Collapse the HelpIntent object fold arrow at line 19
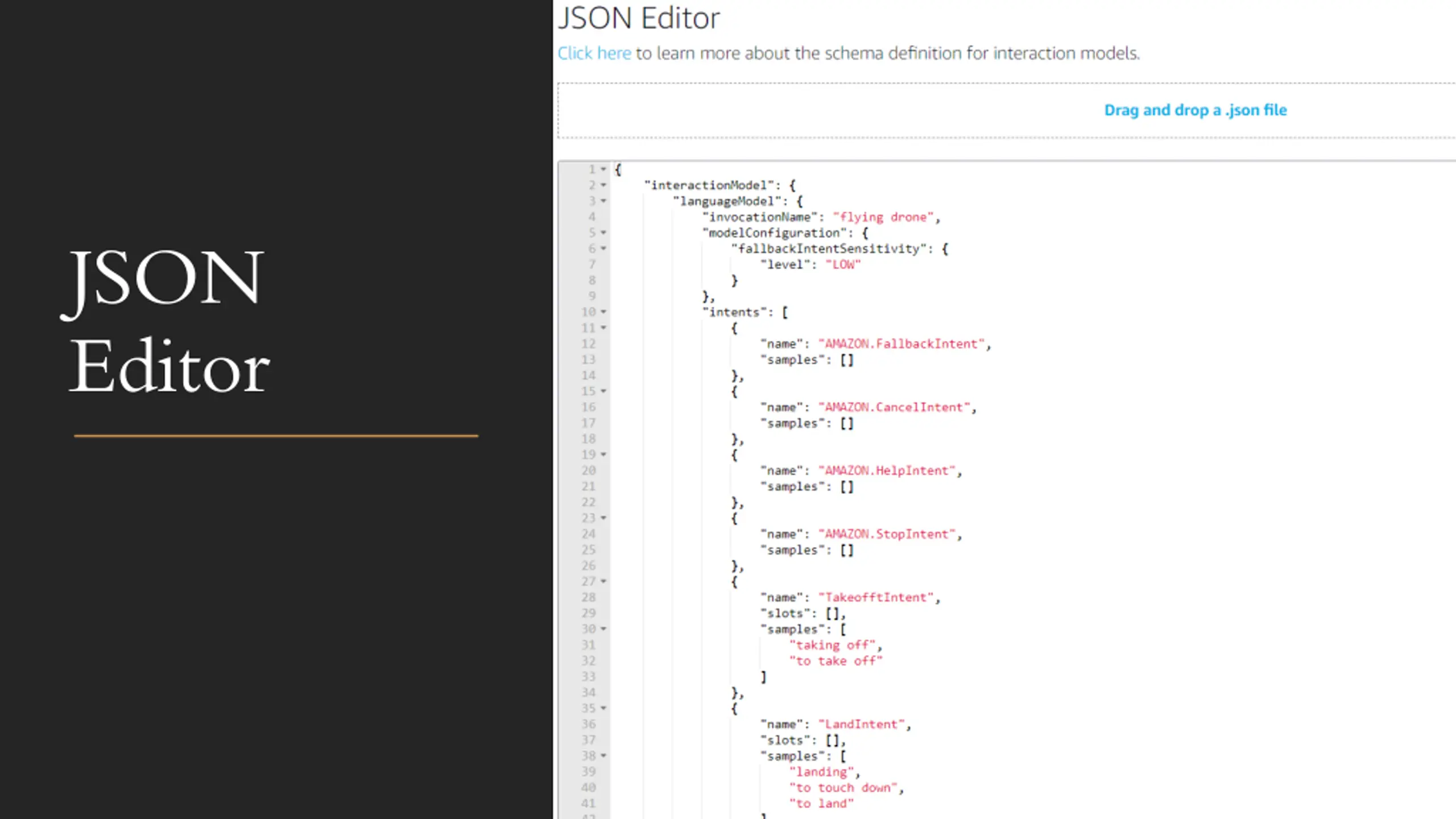 (x=603, y=454)
